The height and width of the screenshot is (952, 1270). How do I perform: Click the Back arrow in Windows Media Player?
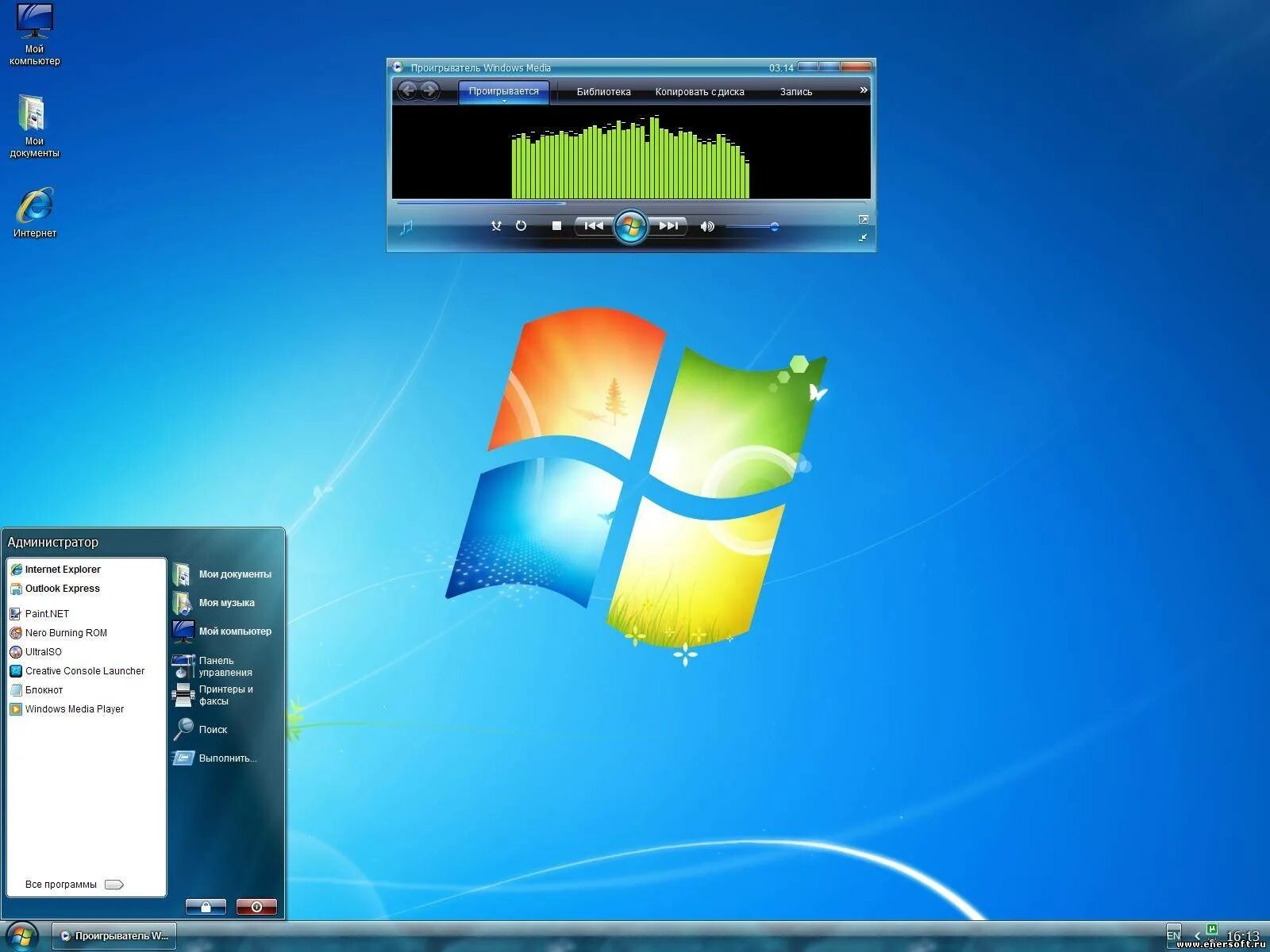click(408, 91)
